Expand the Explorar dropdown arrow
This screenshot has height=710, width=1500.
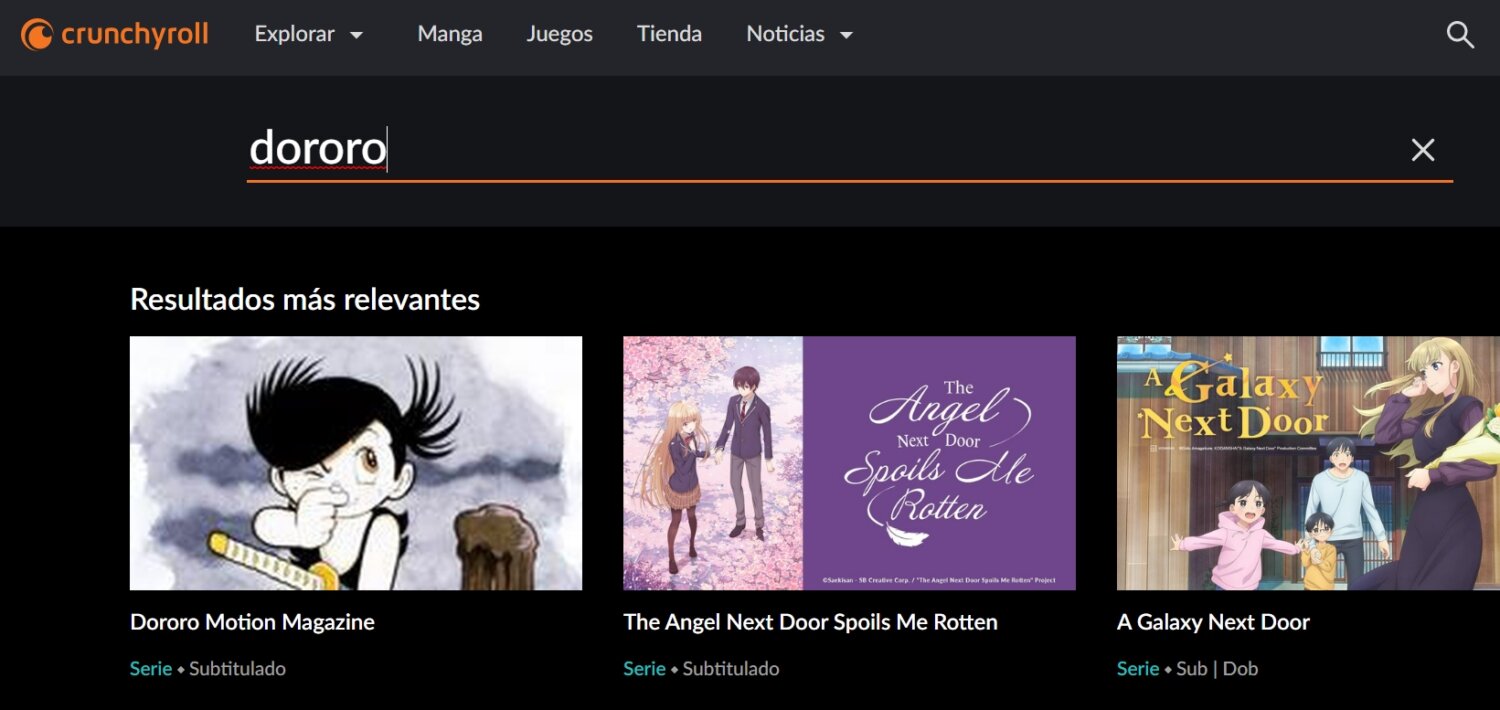356,35
